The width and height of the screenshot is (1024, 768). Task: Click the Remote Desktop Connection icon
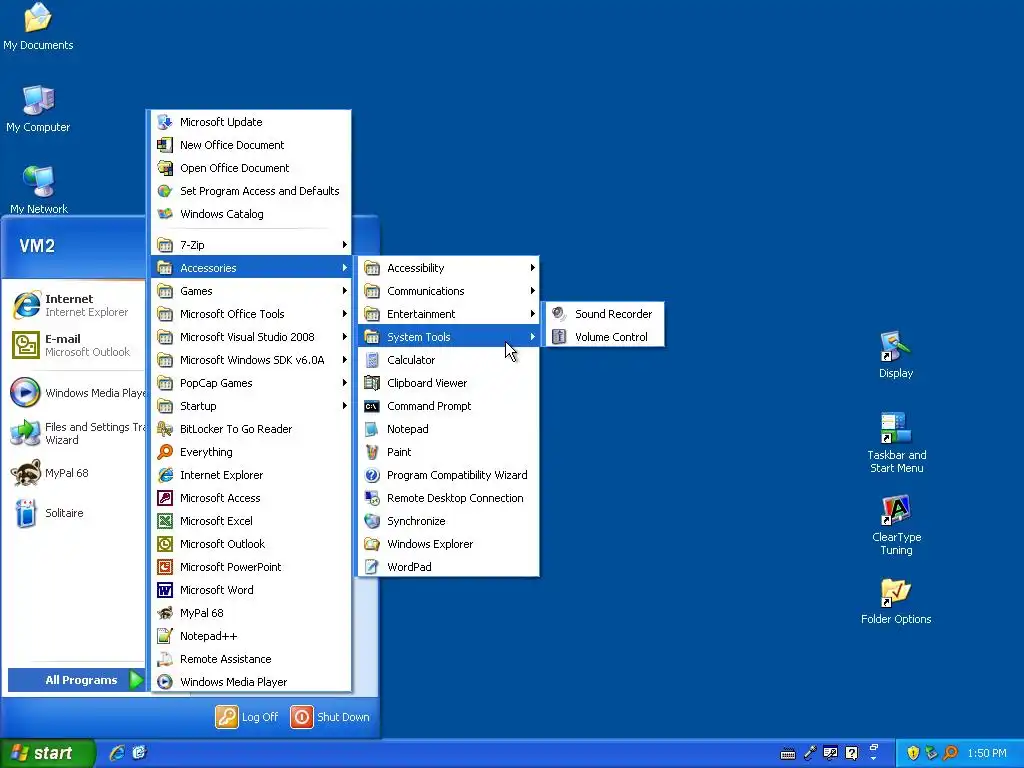coord(372,498)
